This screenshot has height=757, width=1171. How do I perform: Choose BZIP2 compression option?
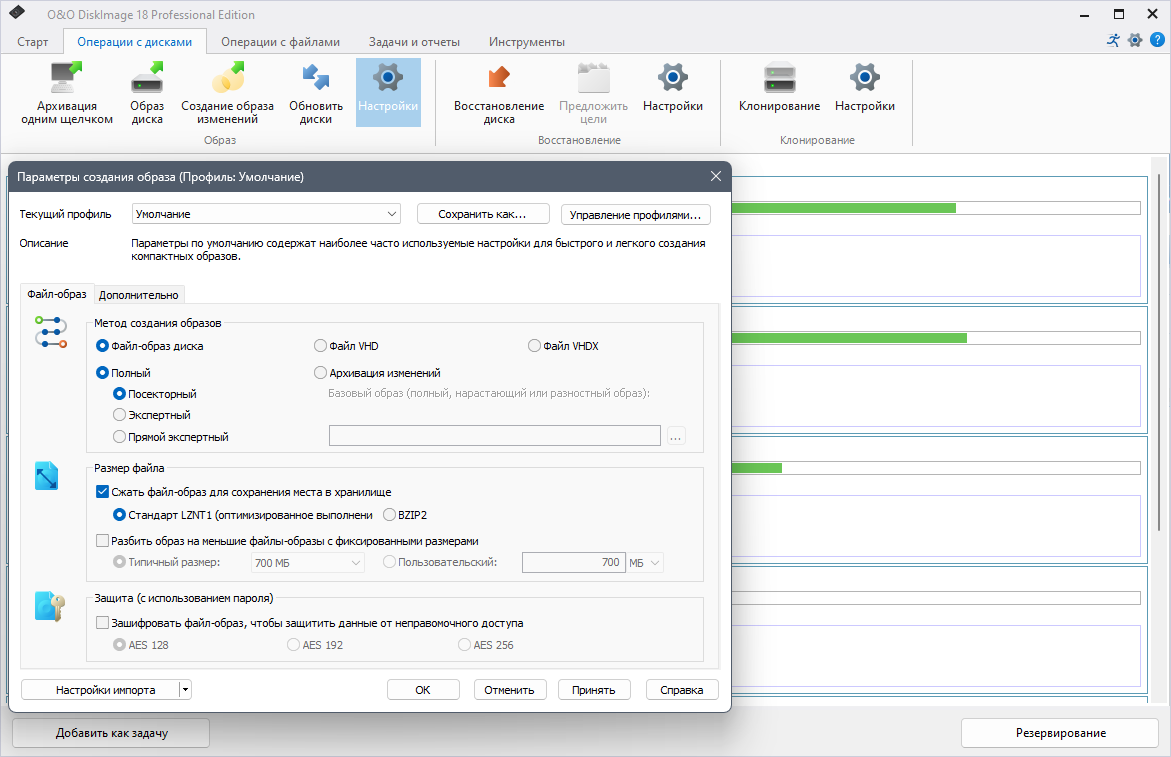pyautogui.click(x=389, y=514)
